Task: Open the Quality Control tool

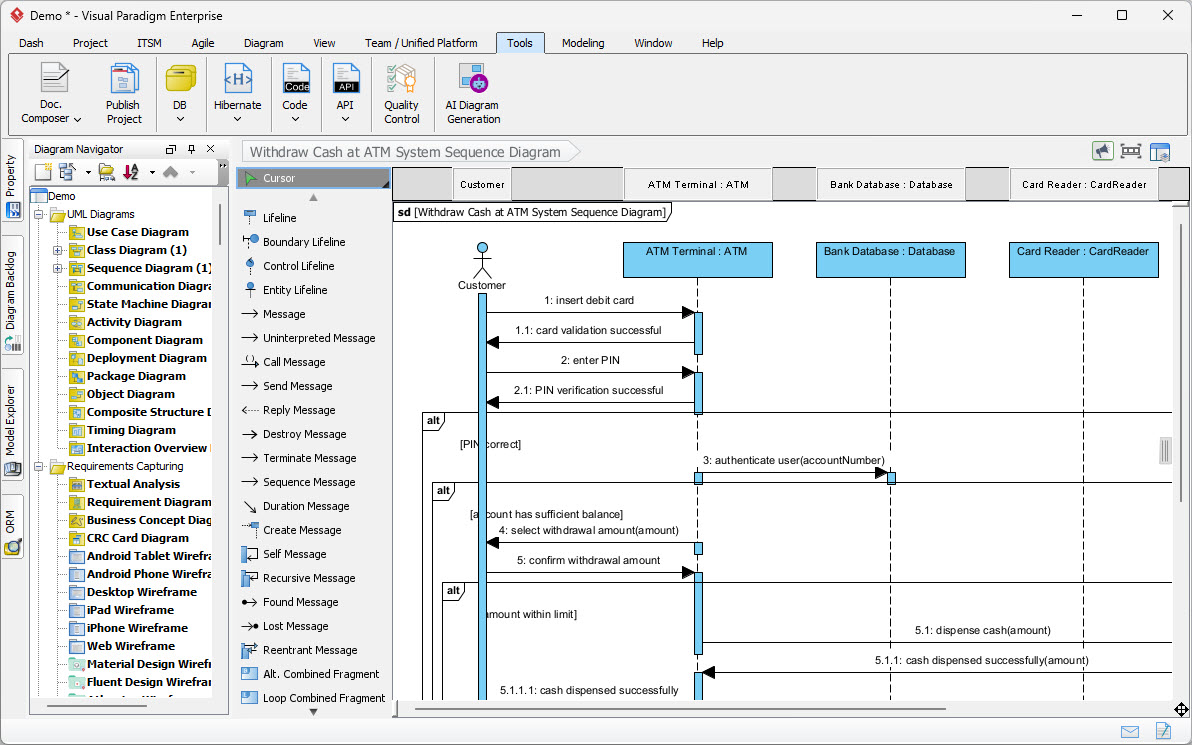Action: pyautogui.click(x=401, y=94)
